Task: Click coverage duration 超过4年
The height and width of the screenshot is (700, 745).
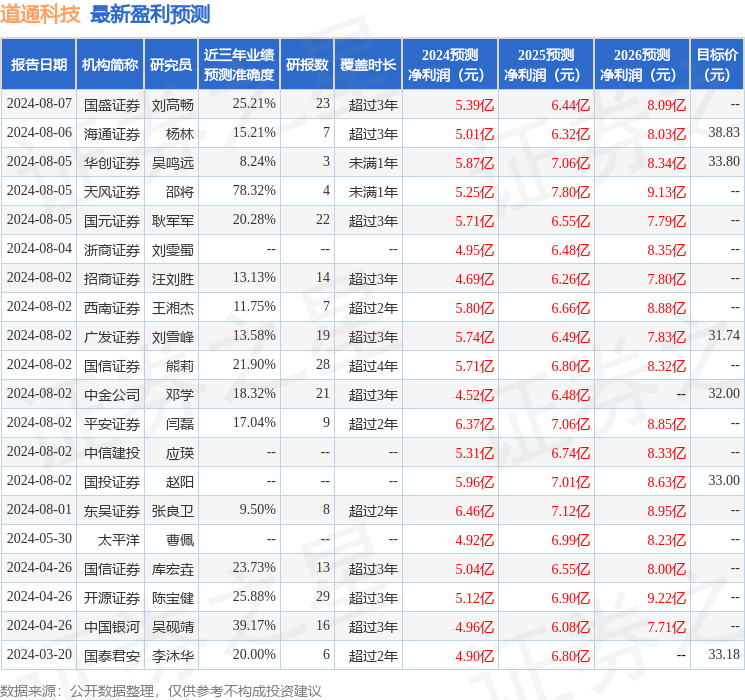Action: click(373, 365)
